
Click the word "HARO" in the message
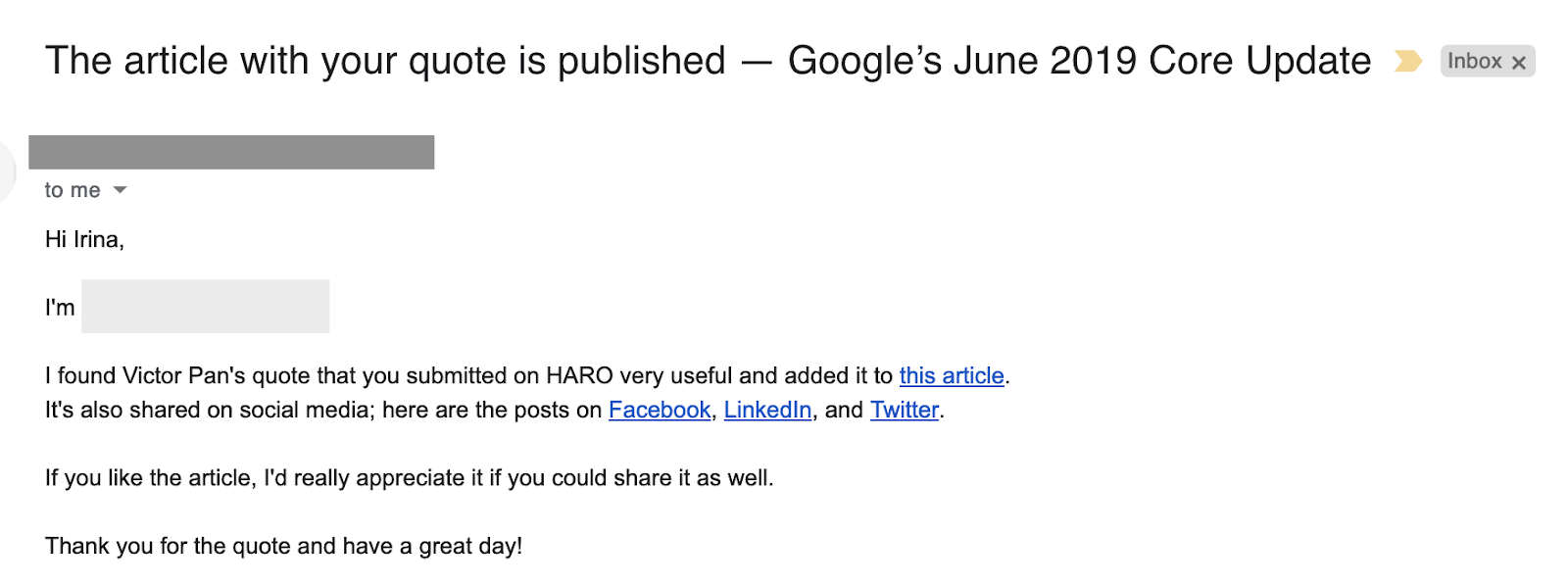[579, 376]
